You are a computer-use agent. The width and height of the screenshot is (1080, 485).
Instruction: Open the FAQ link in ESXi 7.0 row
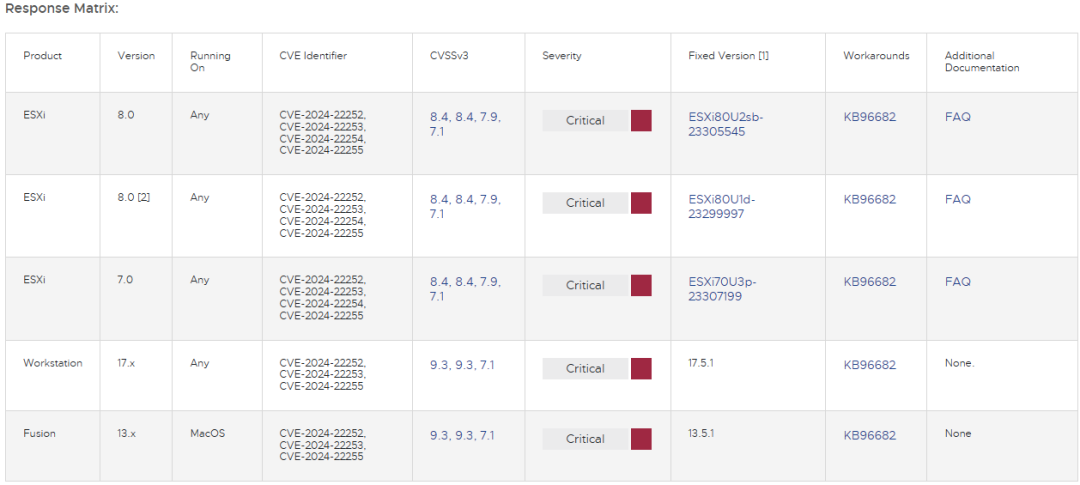pyautogui.click(x=957, y=282)
